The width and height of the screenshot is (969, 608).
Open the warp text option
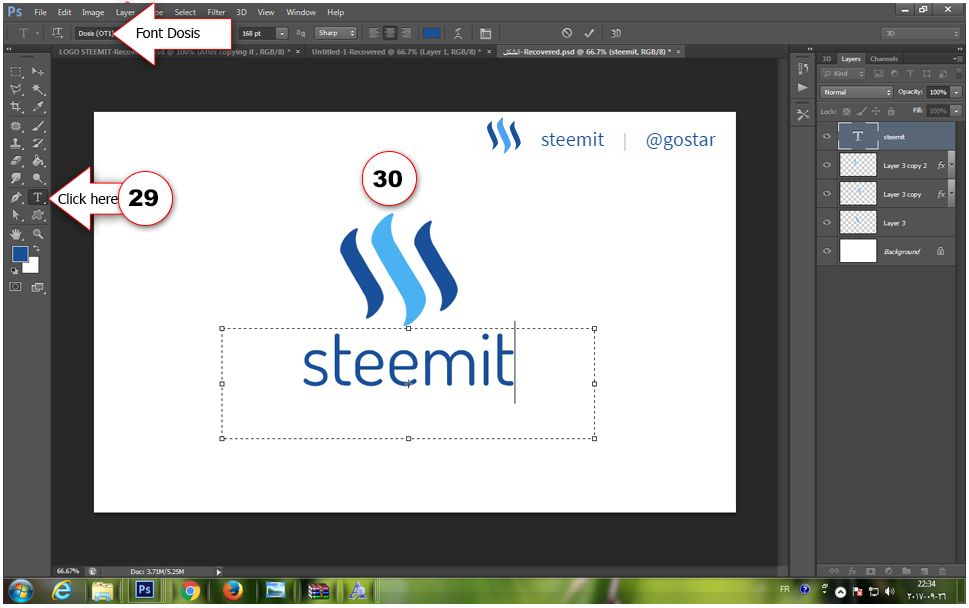click(457, 33)
